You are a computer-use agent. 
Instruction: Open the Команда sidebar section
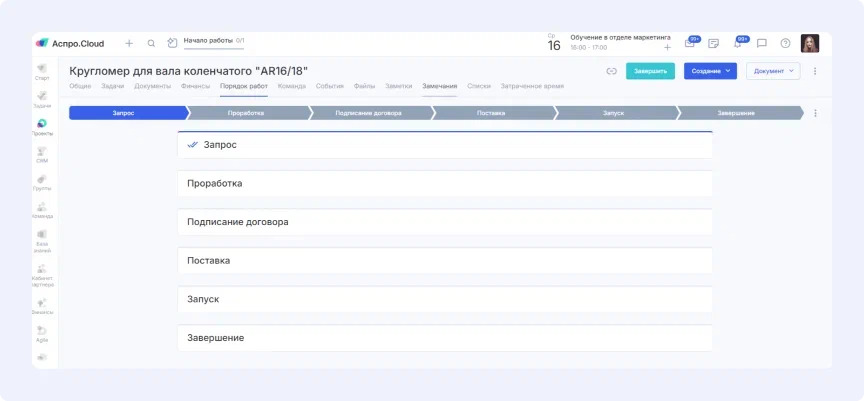pos(42,210)
